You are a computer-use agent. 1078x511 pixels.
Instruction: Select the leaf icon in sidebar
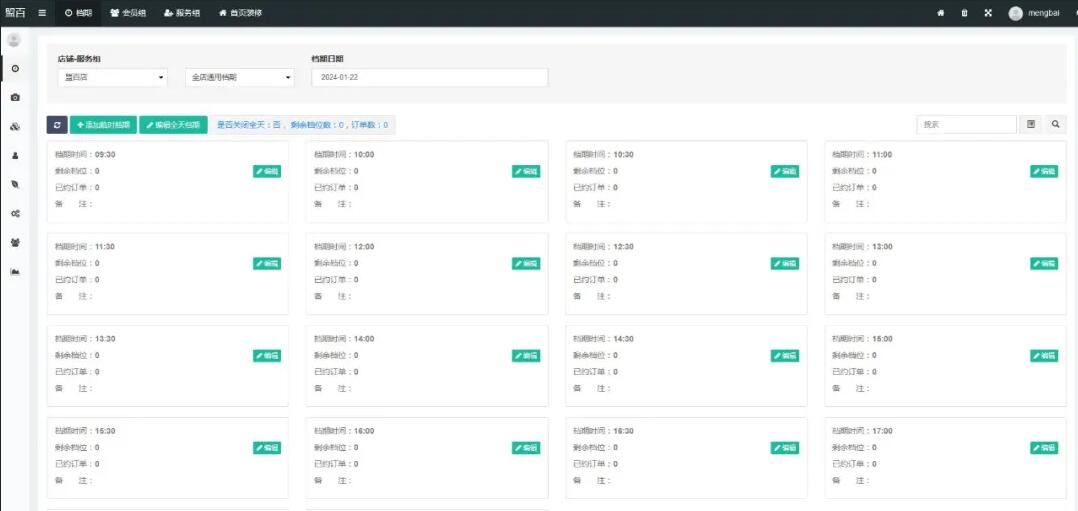point(15,185)
